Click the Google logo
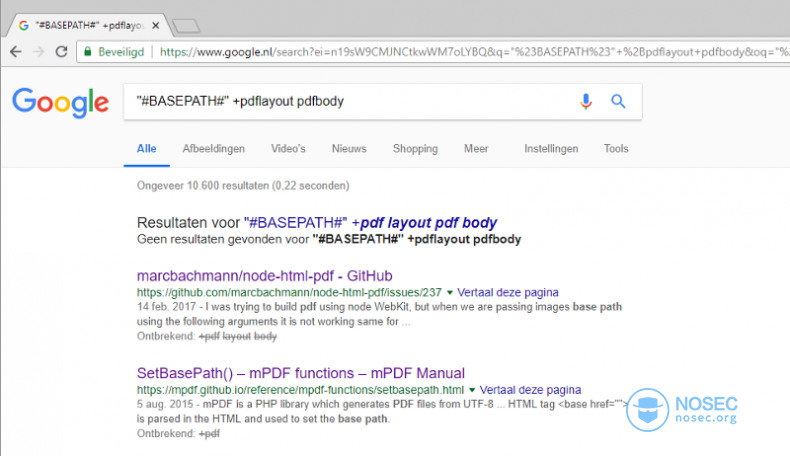 60,102
